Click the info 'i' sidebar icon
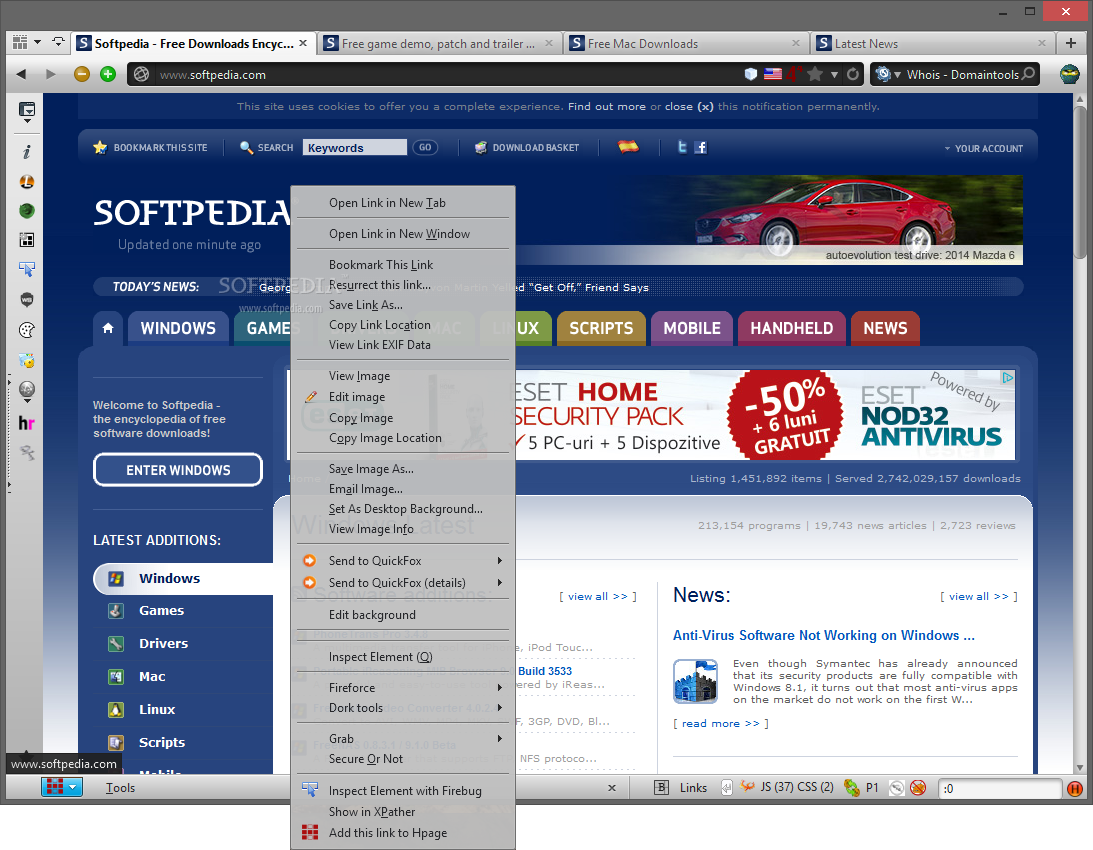Viewport: 1093px width, 850px height. click(x=26, y=152)
